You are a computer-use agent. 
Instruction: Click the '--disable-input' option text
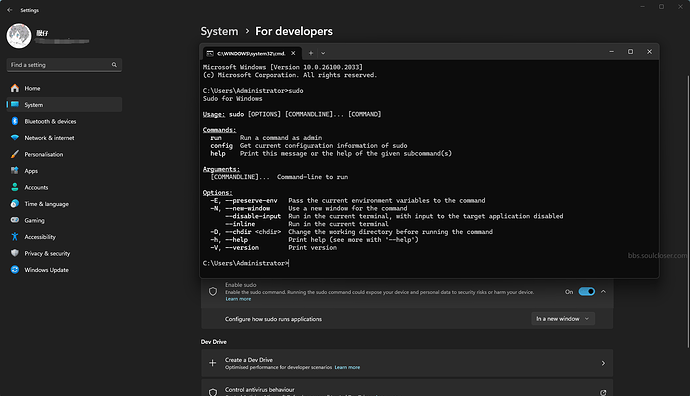pos(253,216)
